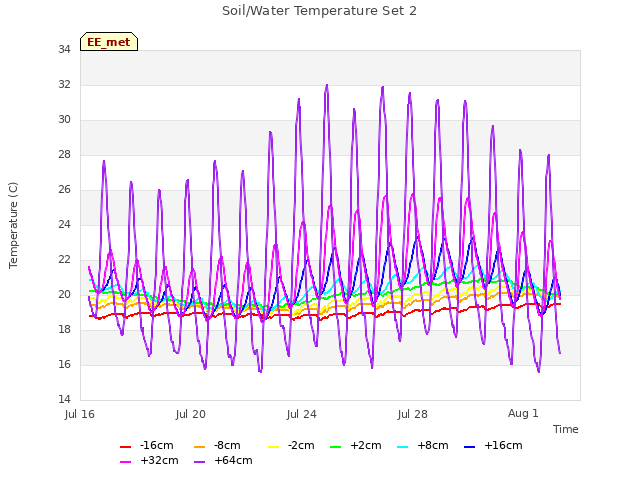
Task: Click the red -16cm legend swatch
Action: (x=125, y=447)
